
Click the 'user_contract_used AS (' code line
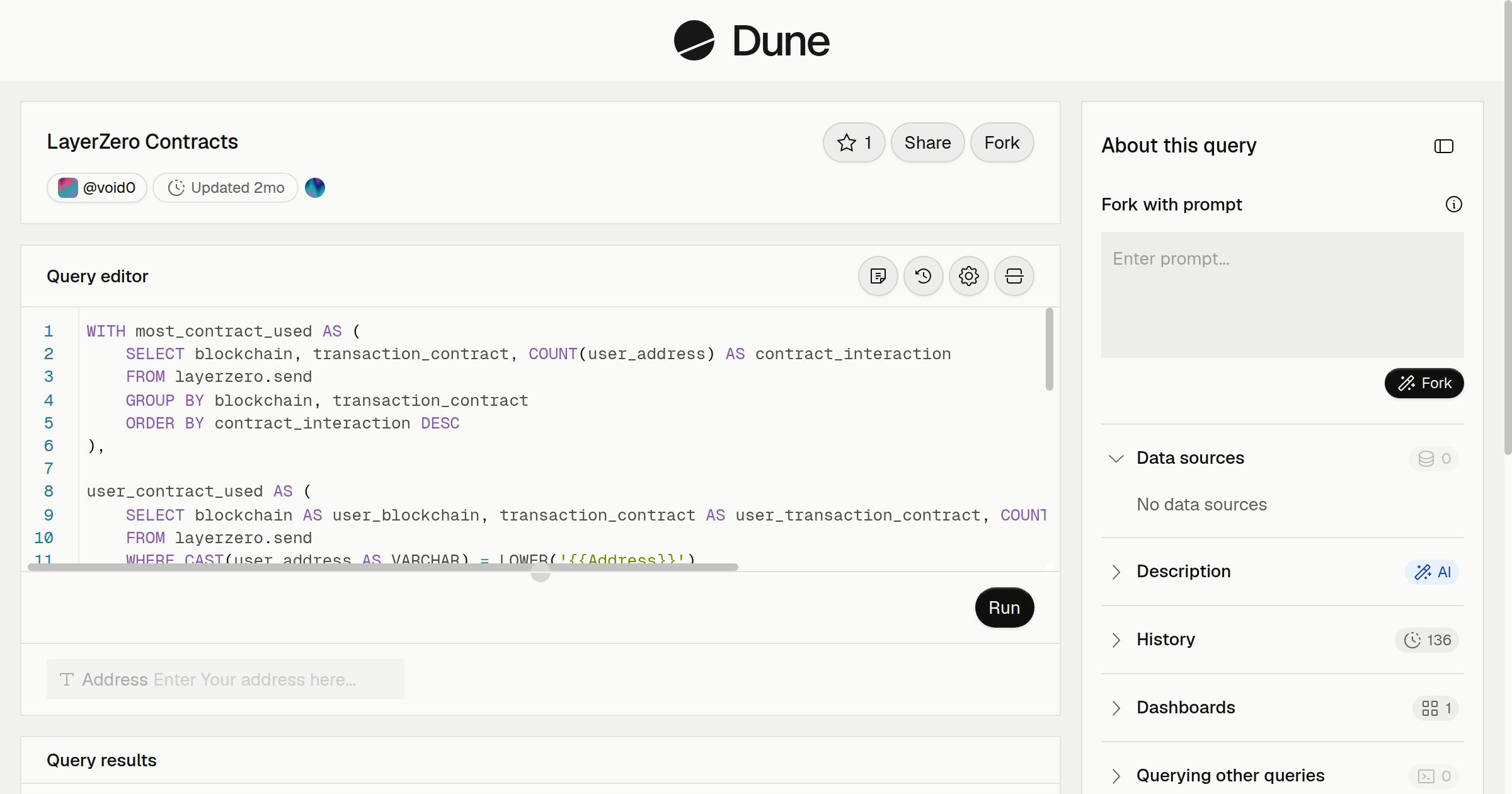coord(199,492)
